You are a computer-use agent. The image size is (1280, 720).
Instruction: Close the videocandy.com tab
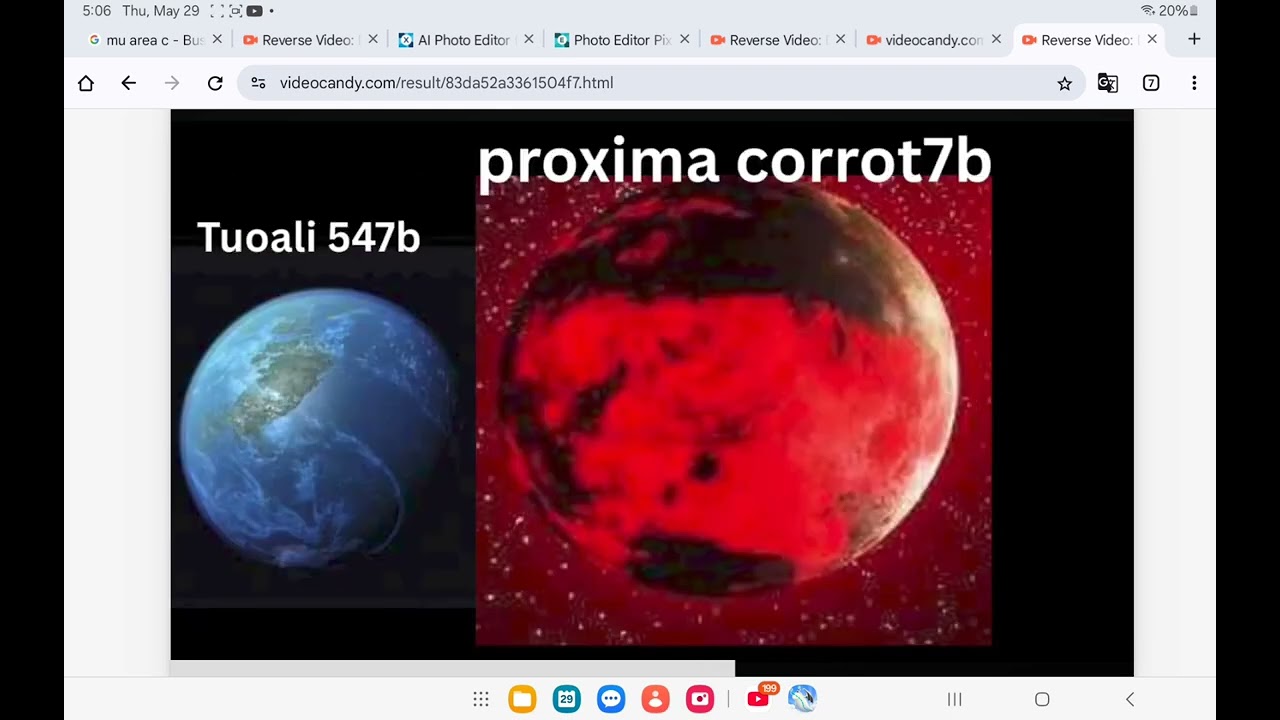coord(997,39)
